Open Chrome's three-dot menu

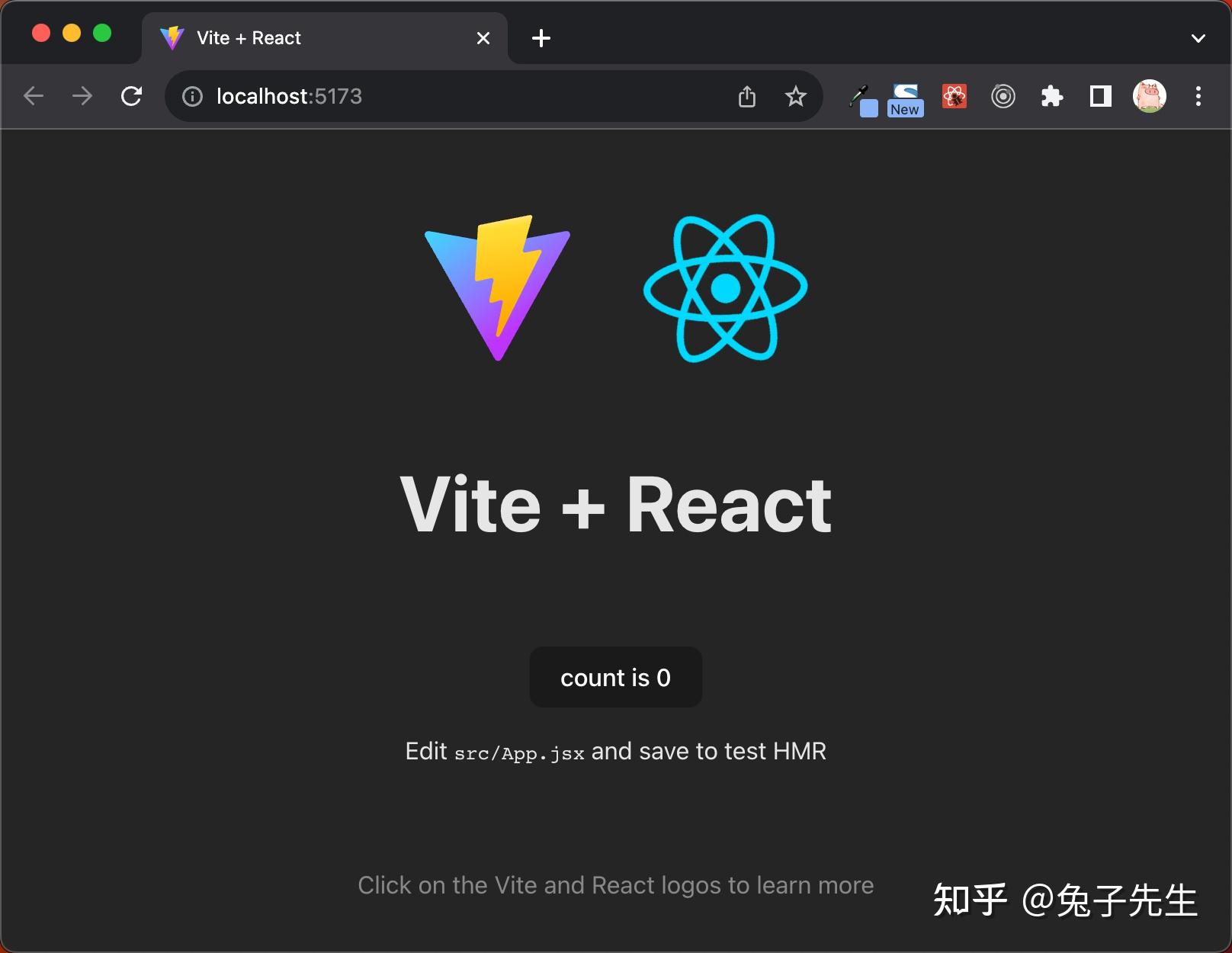click(1198, 96)
